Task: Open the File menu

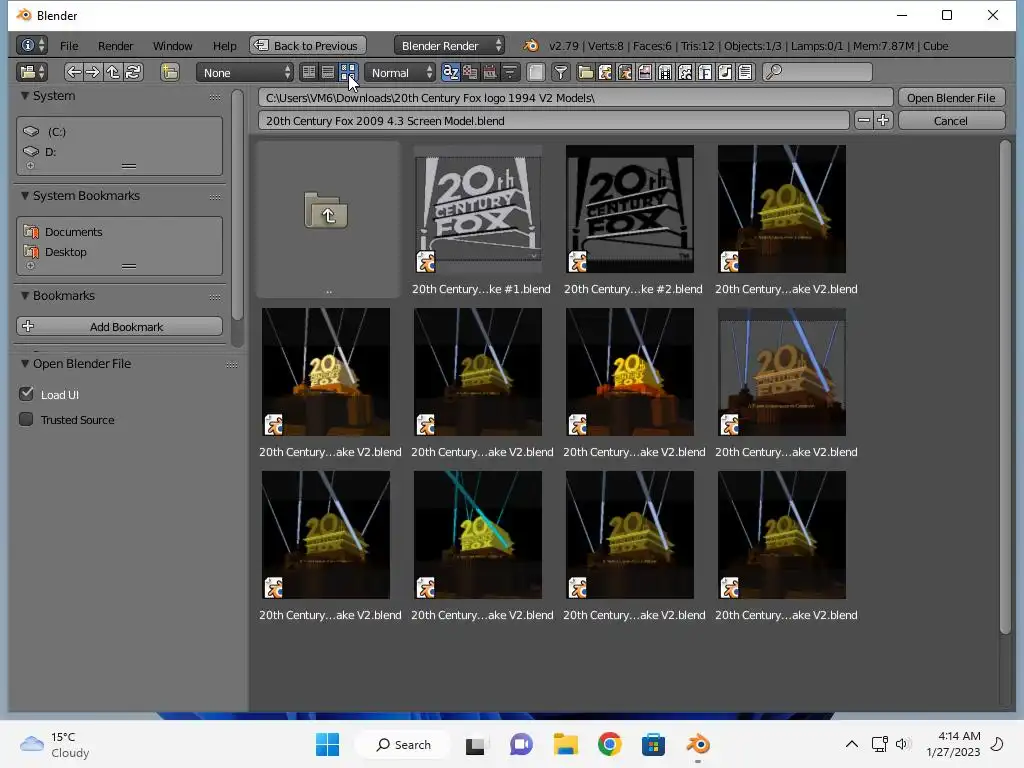Action: [x=69, y=46]
